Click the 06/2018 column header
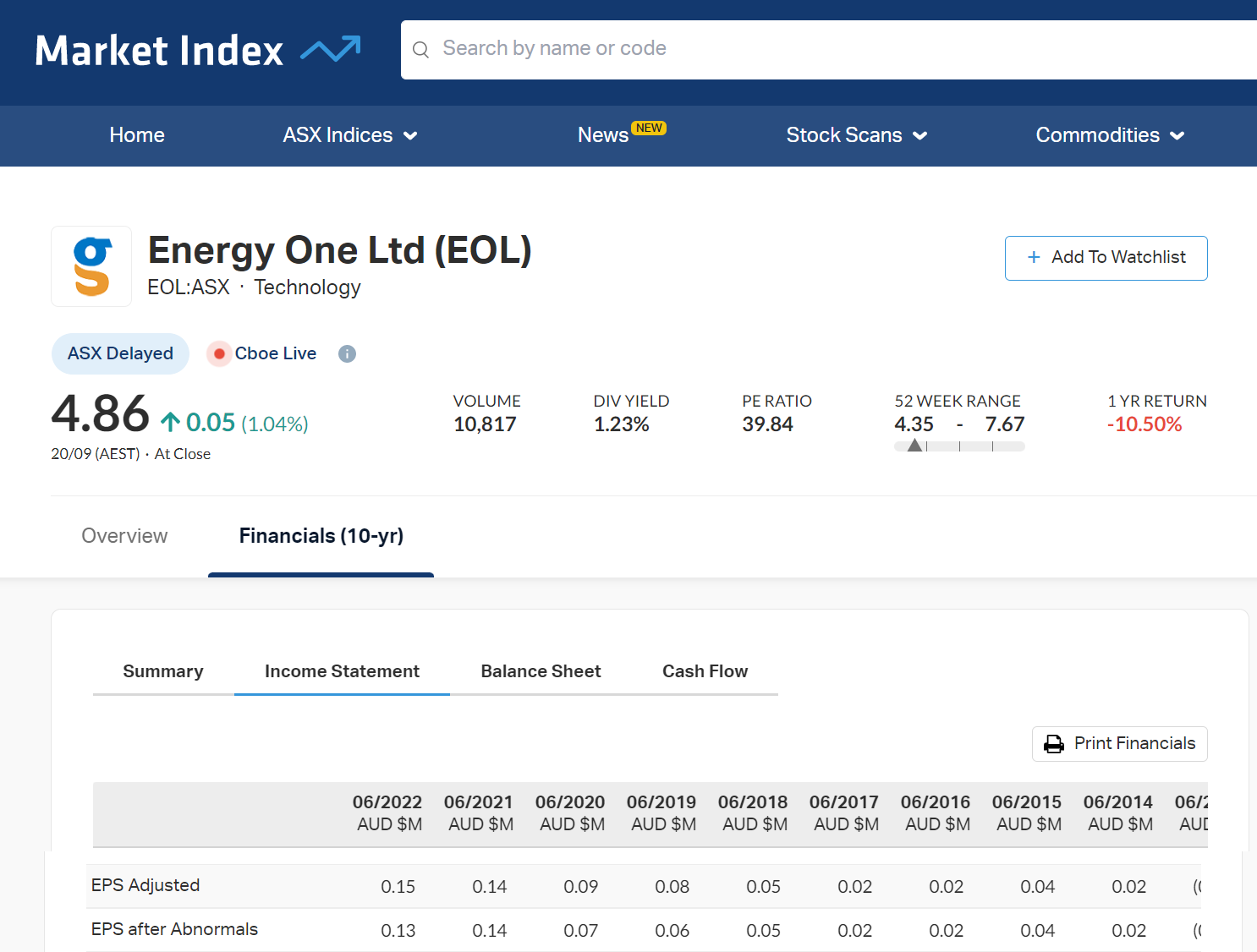Image resolution: width=1257 pixels, height=952 pixels. (x=754, y=813)
